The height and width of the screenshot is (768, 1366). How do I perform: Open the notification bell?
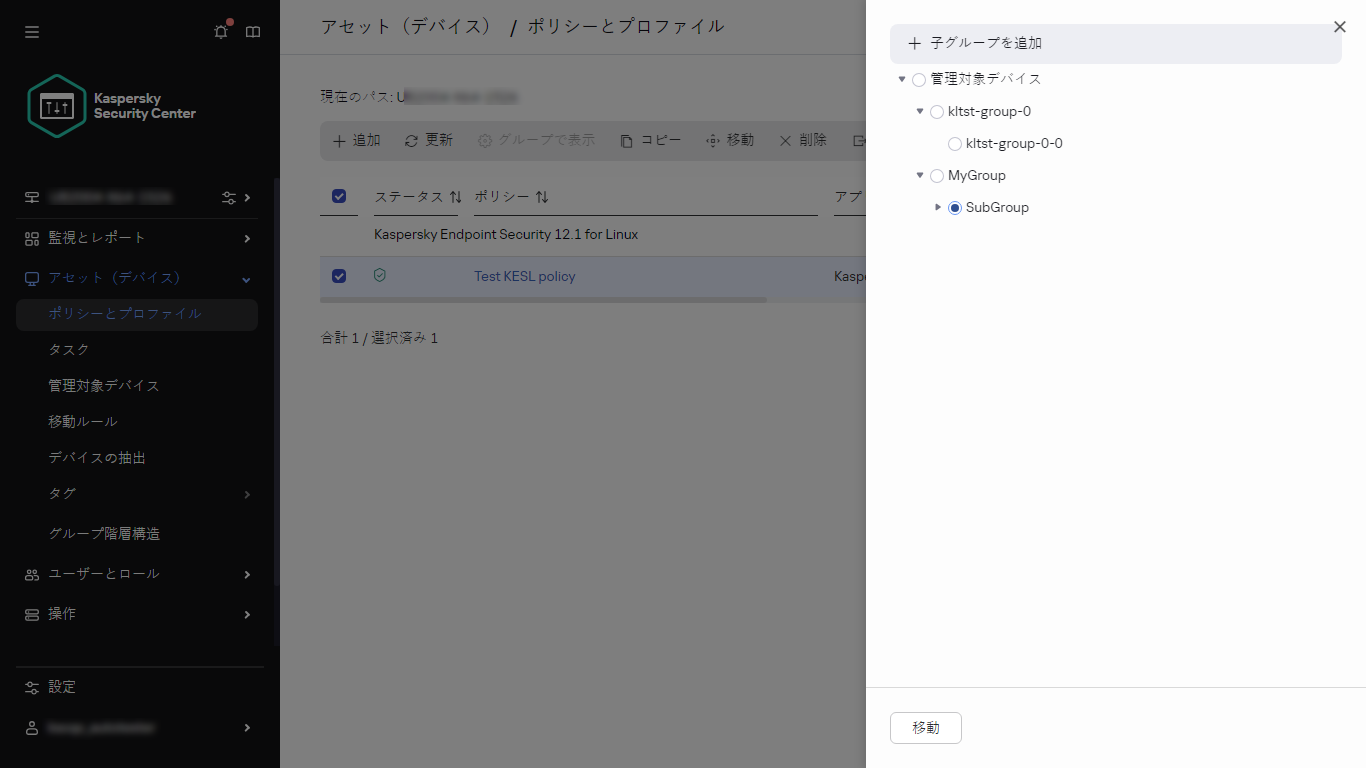pos(220,31)
